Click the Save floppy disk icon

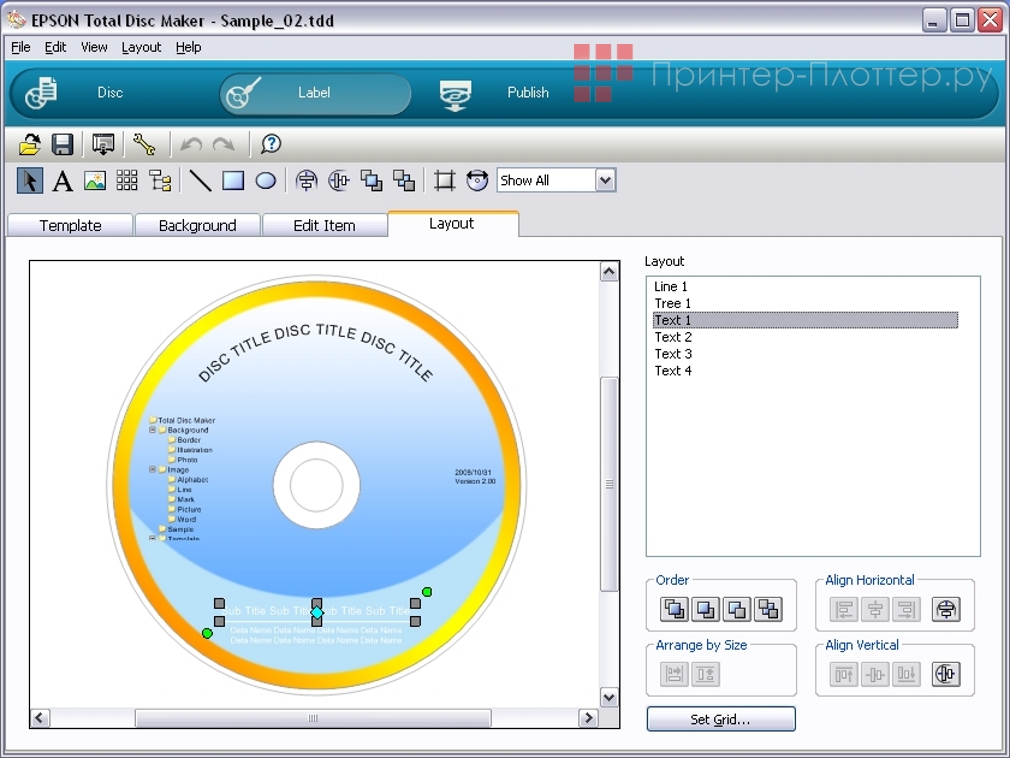click(62, 145)
